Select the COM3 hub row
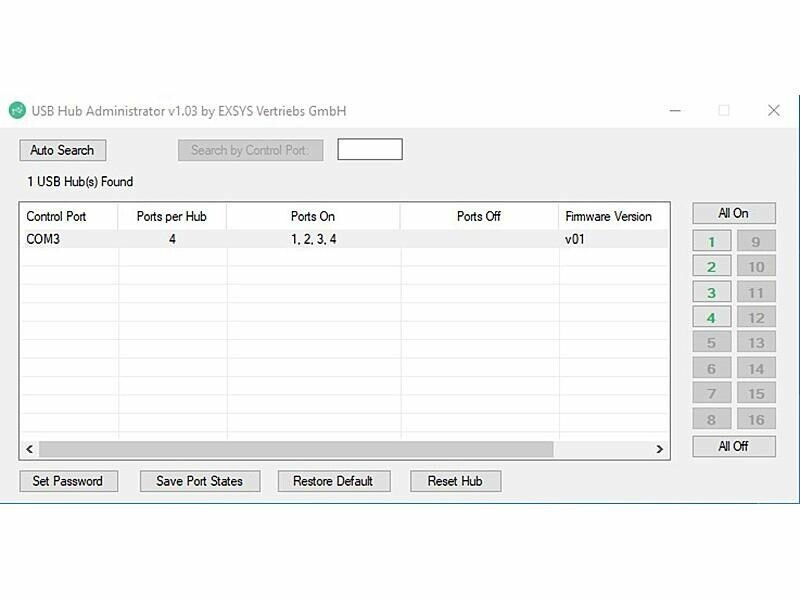This screenshot has height=600, width=800. coord(43,240)
